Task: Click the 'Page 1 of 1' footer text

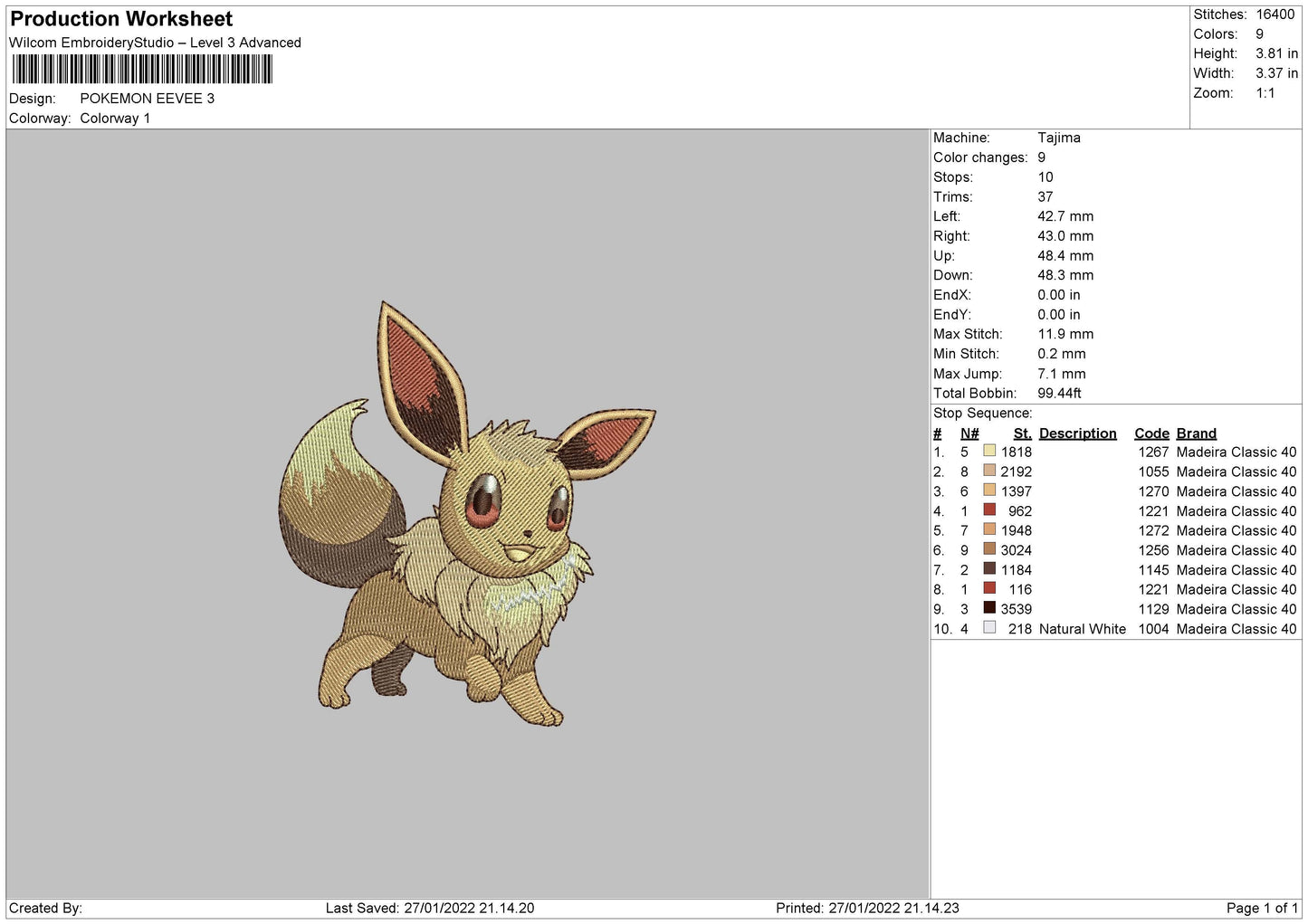Action: pos(1263,909)
